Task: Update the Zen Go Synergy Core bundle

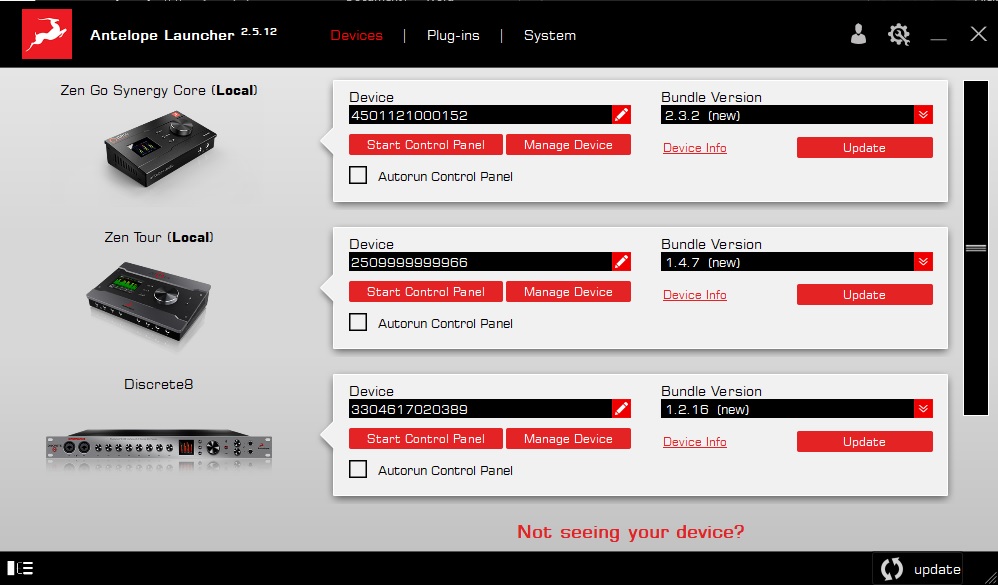Action: point(864,148)
